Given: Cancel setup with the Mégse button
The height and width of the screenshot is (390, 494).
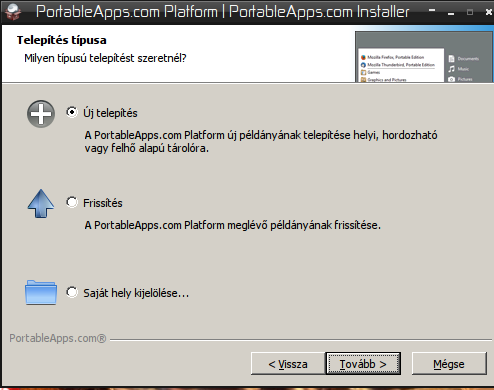Looking at the screenshot, I should click(x=449, y=364).
